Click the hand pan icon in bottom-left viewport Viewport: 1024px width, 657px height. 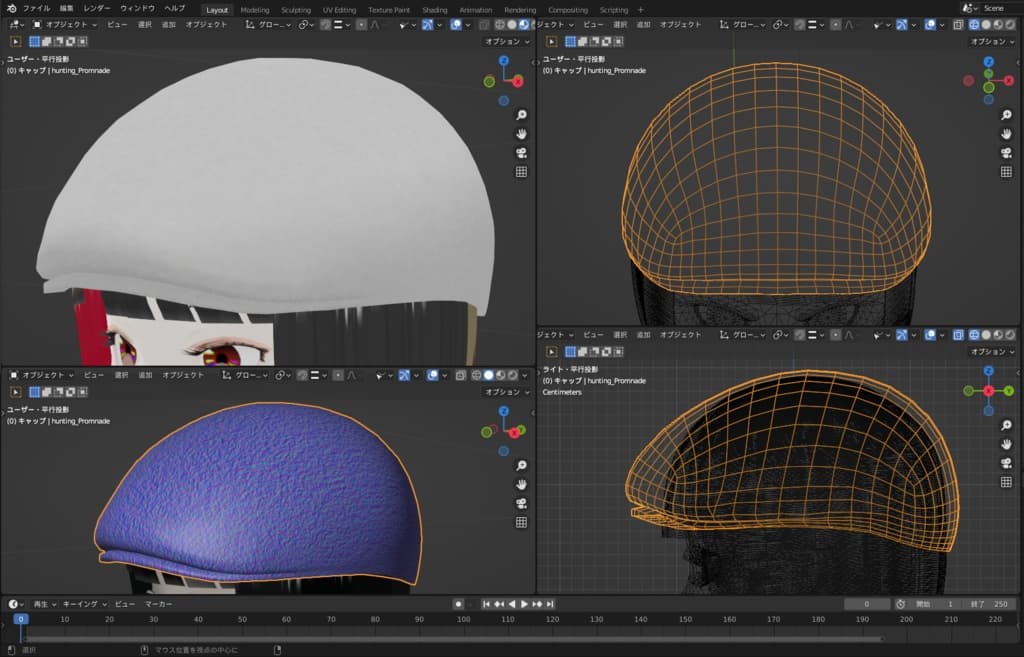coord(521,484)
